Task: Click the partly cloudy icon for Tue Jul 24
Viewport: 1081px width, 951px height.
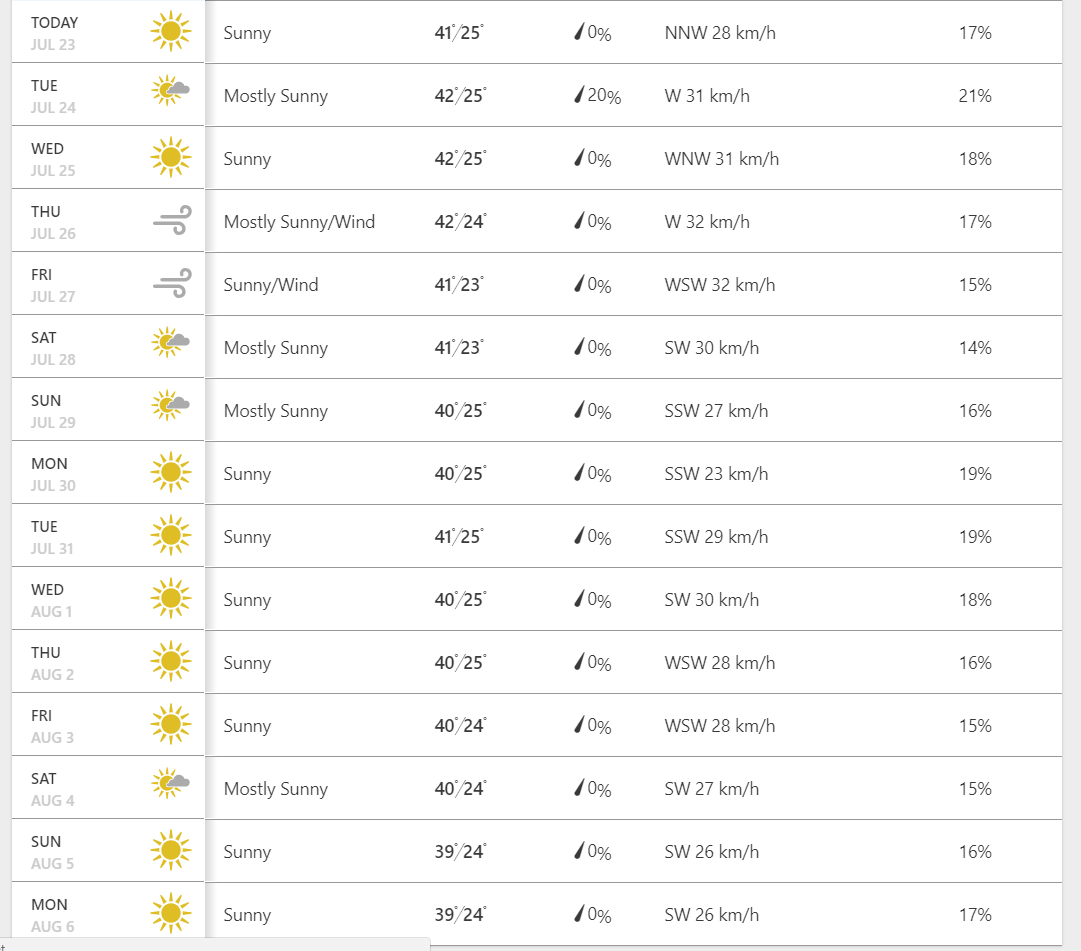Action: [170, 93]
